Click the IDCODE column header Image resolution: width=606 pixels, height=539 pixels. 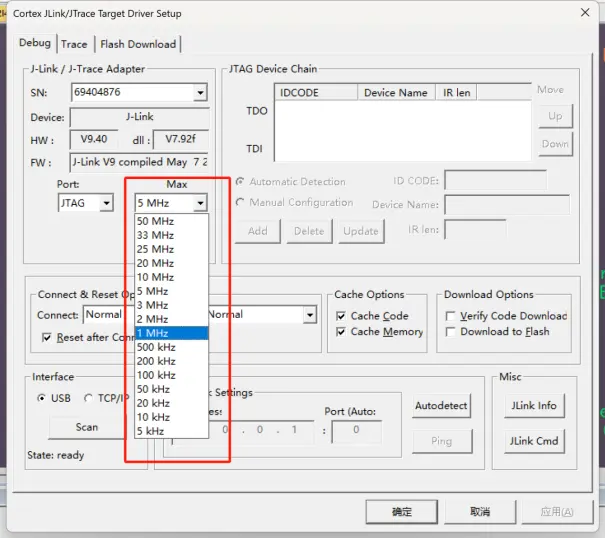(317, 93)
